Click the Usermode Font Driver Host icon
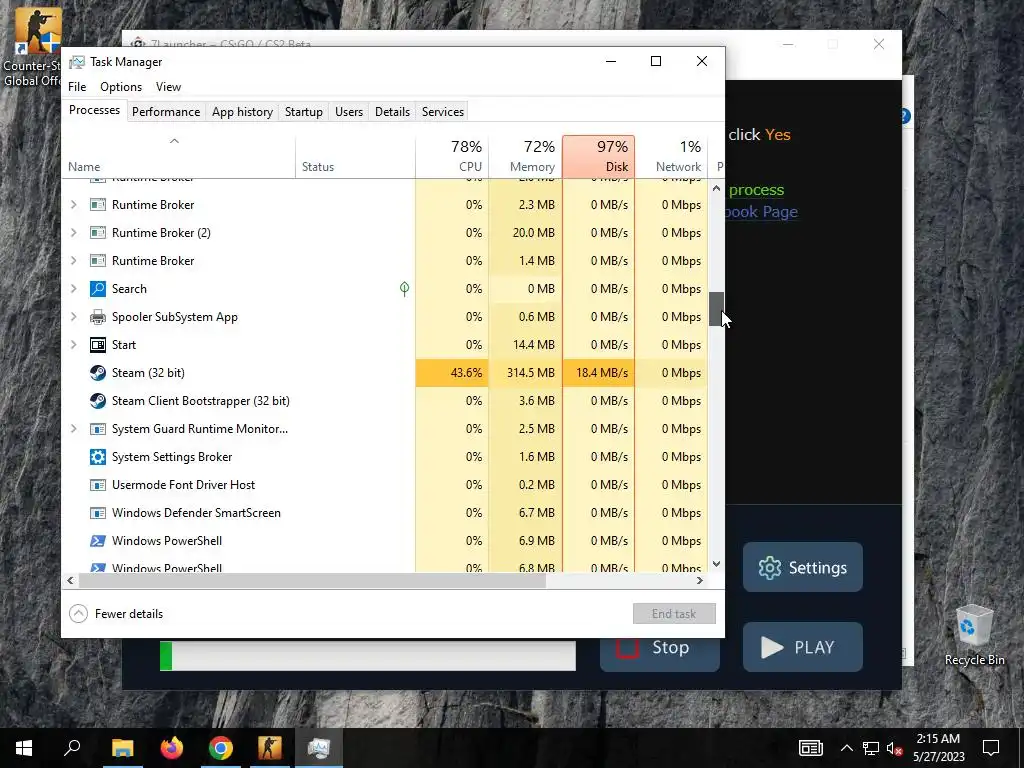1024x768 pixels. click(98, 485)
